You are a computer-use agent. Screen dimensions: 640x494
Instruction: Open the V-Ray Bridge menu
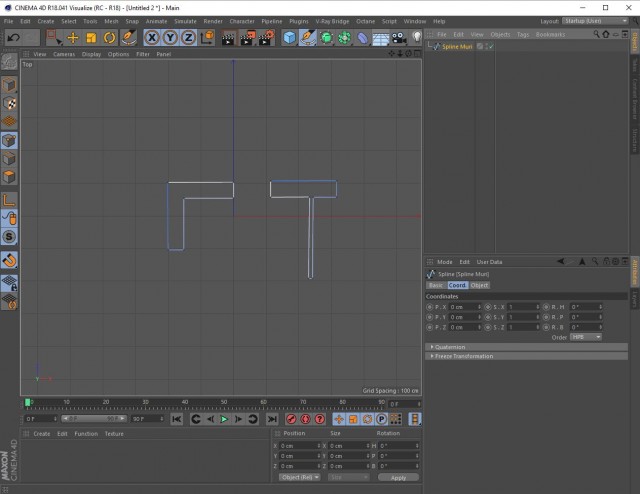(x=332, y=21)
